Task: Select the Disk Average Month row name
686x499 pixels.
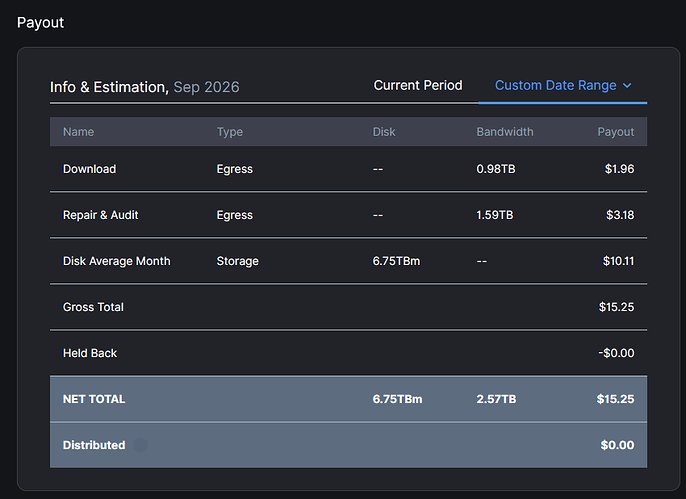Action: [116, 261]
